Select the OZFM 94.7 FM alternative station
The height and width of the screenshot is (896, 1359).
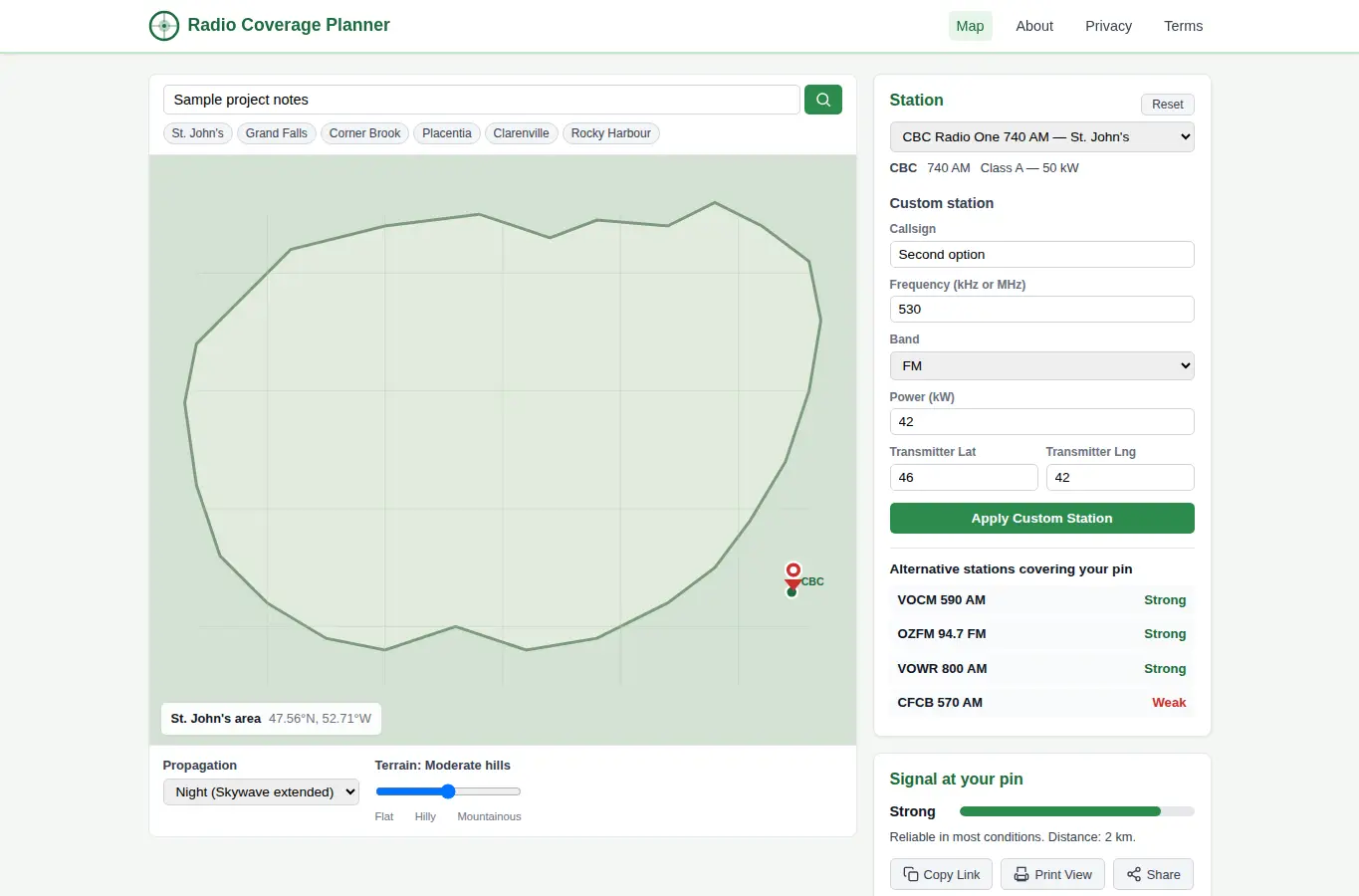pyautogui.click(x=1041, y=634)
